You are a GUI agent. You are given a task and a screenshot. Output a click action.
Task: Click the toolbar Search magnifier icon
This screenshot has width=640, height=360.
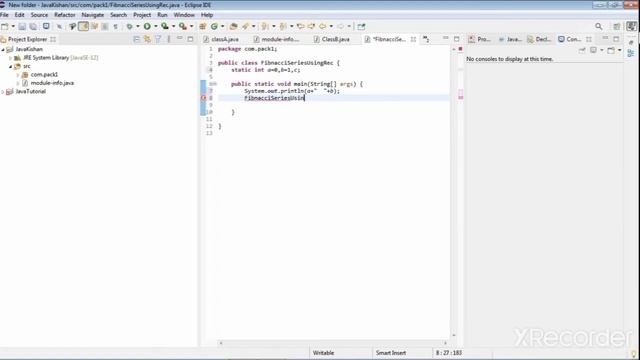point(598,27)
